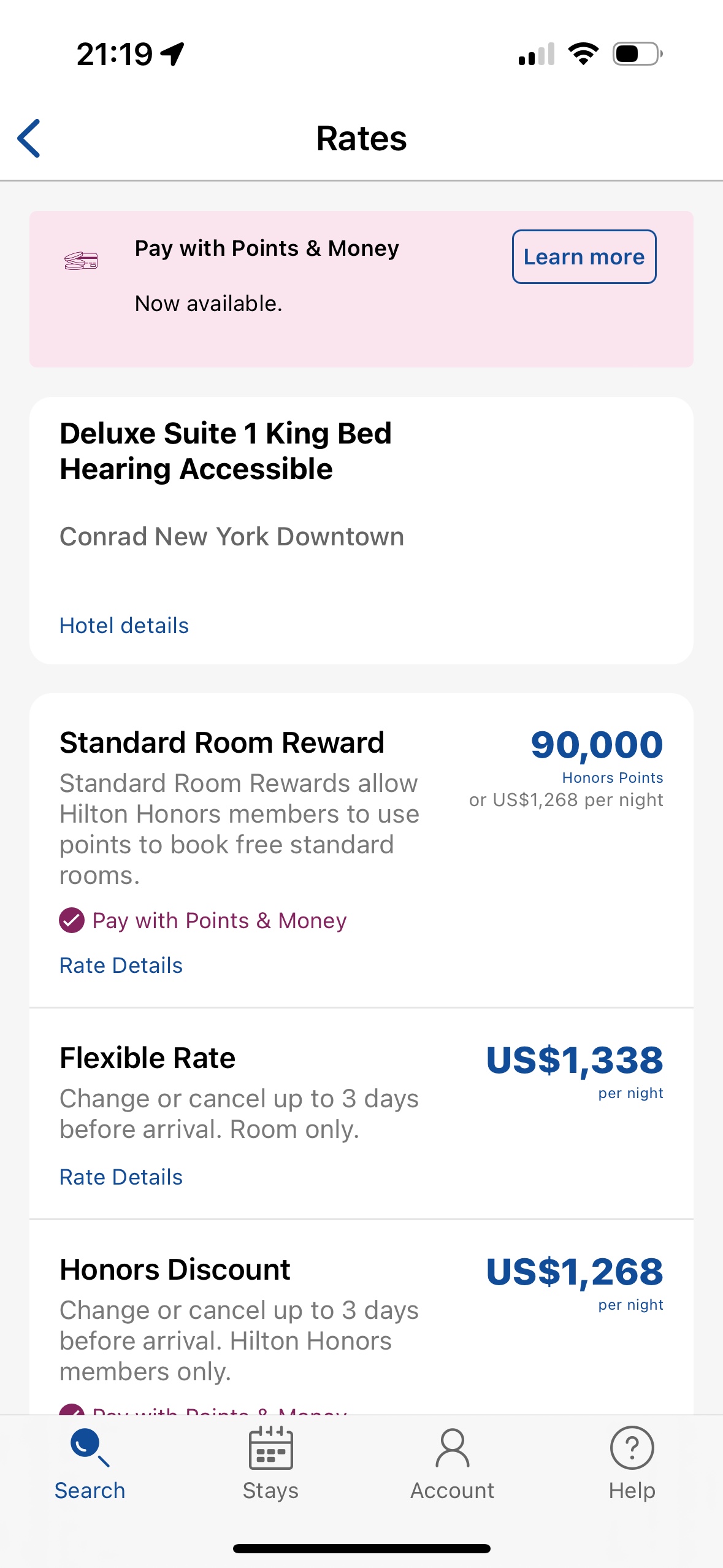Viewport: 723px width, 1568px height.
Task: Tap the back chevron arrow
Action: [x=29, y=138]
